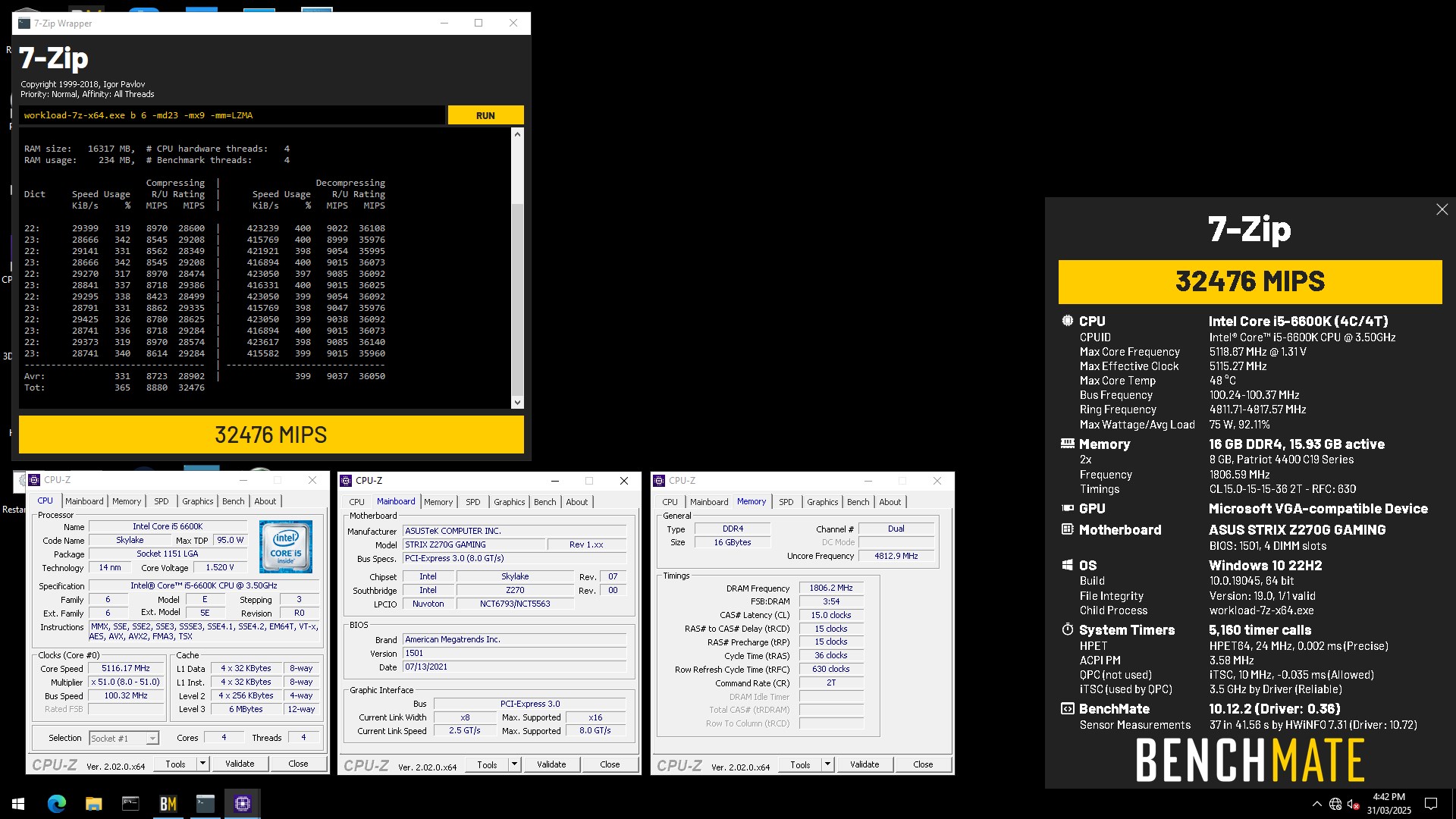Viewport: 1456px width, 819px height.
Task: Click the Uncore Frequency 4812.9 MHz value
Action: click(896, 556)
